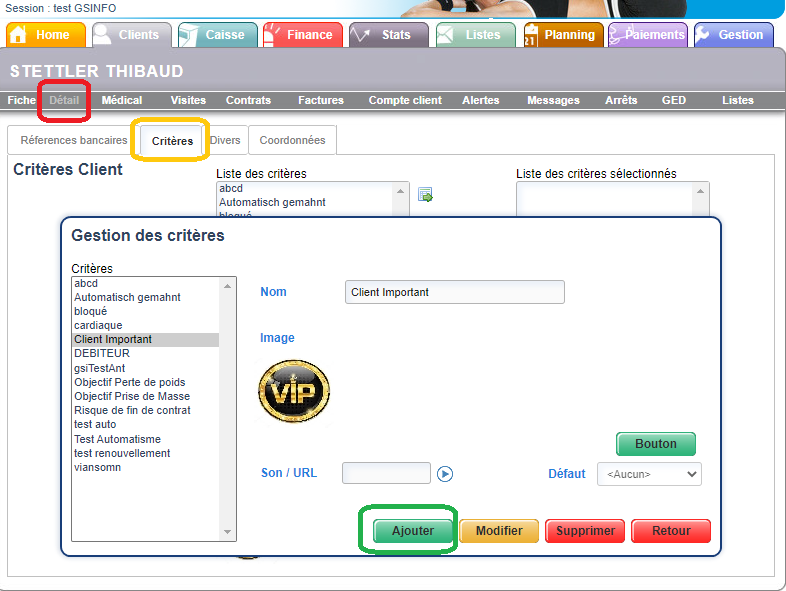Open the Réferences bancaires tab
Screen dimensions: 786x591
(x=74, y=141)
